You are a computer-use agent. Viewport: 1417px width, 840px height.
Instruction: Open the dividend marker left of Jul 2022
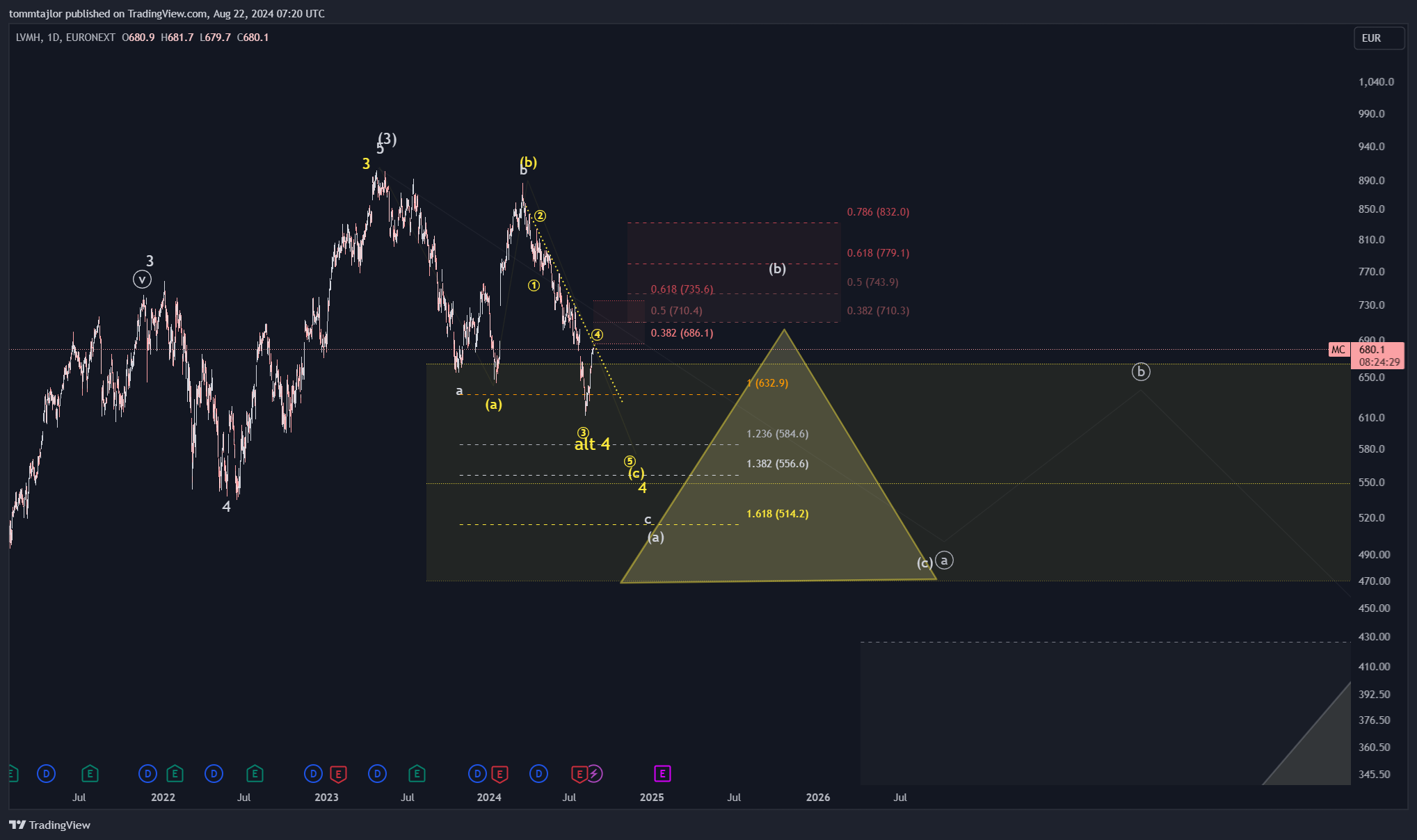click(214, 773)
